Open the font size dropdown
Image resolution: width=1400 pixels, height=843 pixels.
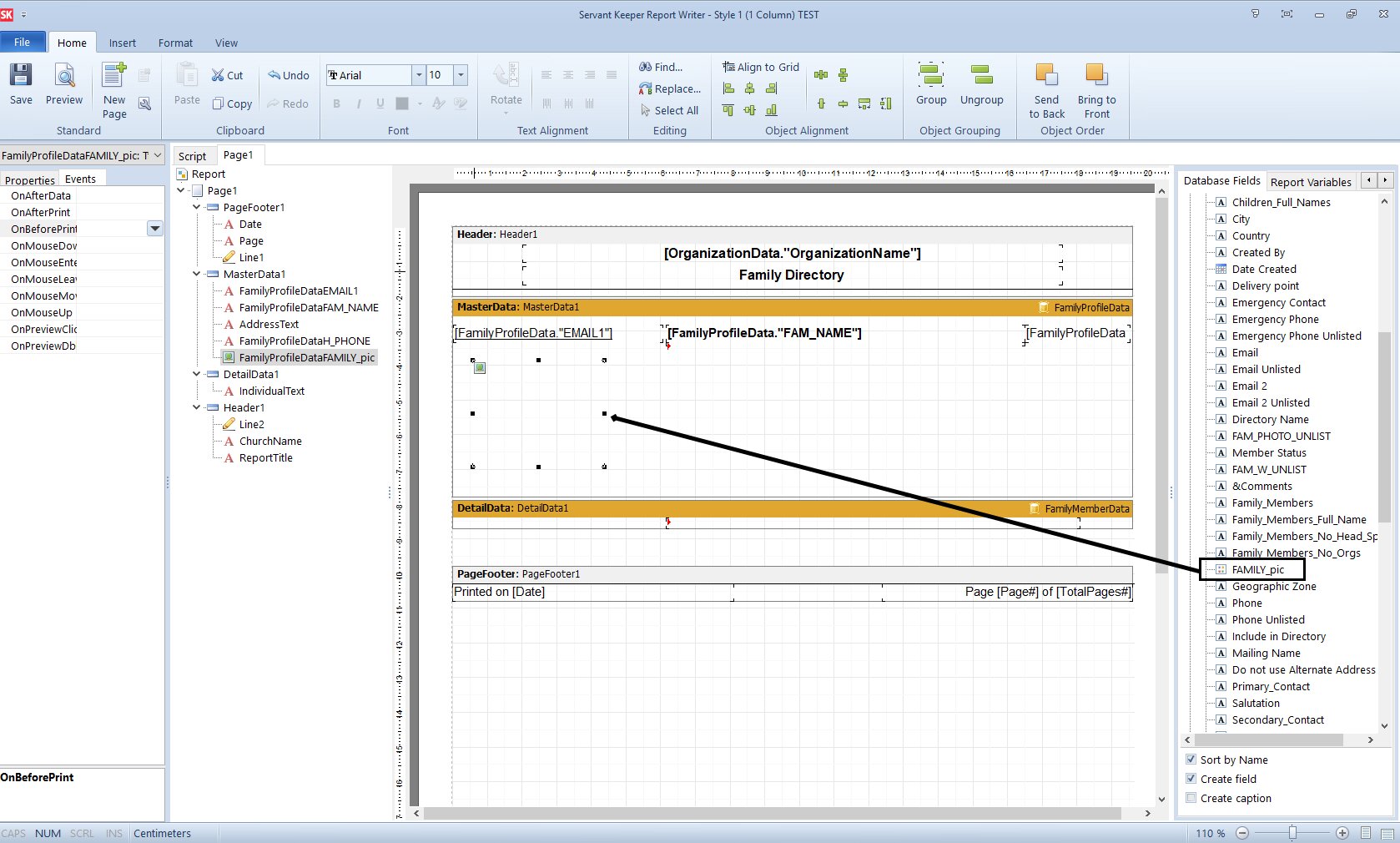(x=460, y=75)
